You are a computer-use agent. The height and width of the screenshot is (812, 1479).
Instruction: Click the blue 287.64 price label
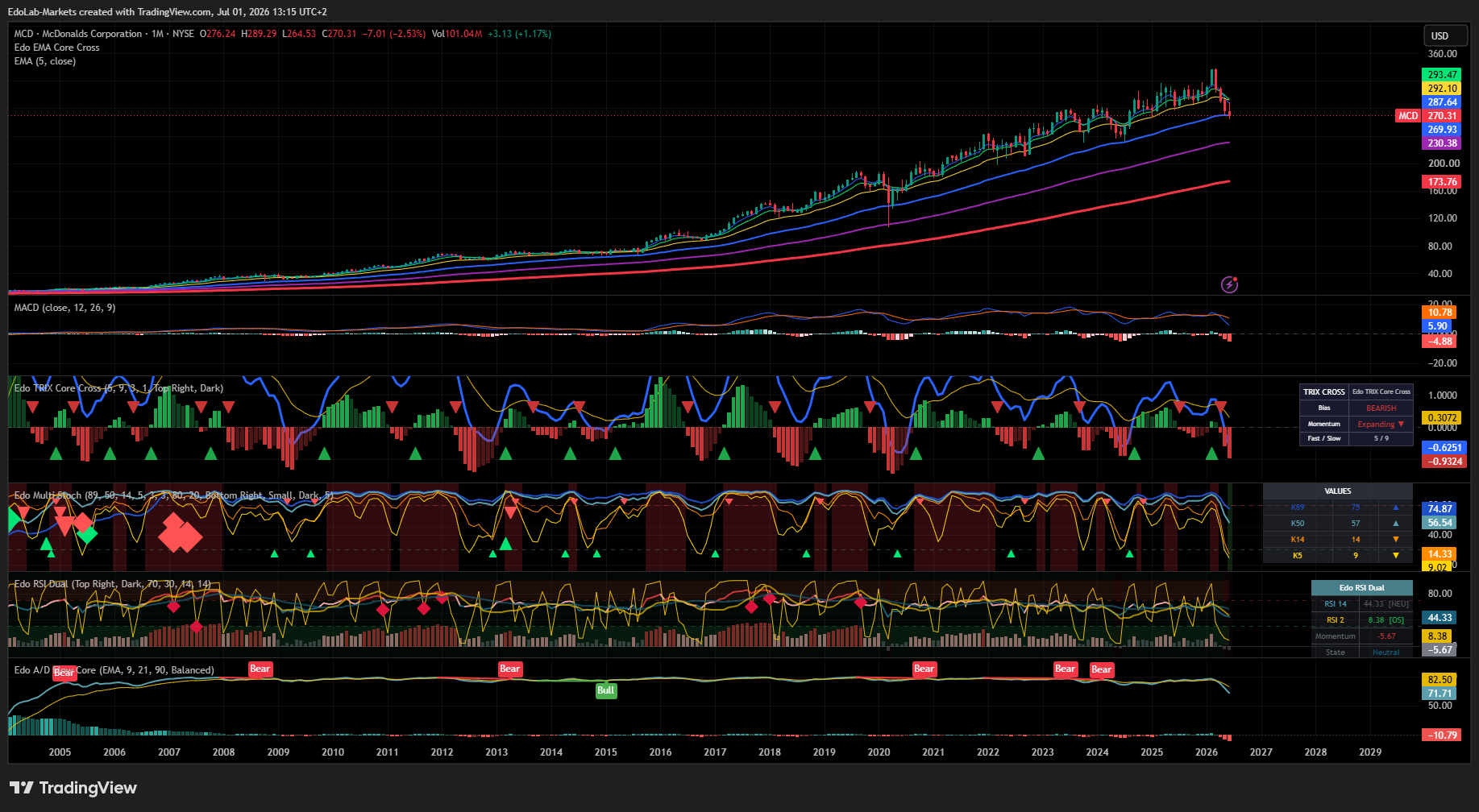[x=1443, y=102]
